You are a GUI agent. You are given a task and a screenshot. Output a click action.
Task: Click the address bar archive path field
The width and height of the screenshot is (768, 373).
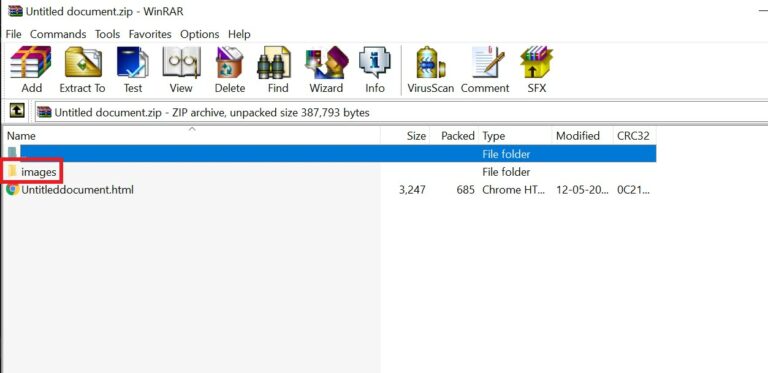[x=402, y=113]
